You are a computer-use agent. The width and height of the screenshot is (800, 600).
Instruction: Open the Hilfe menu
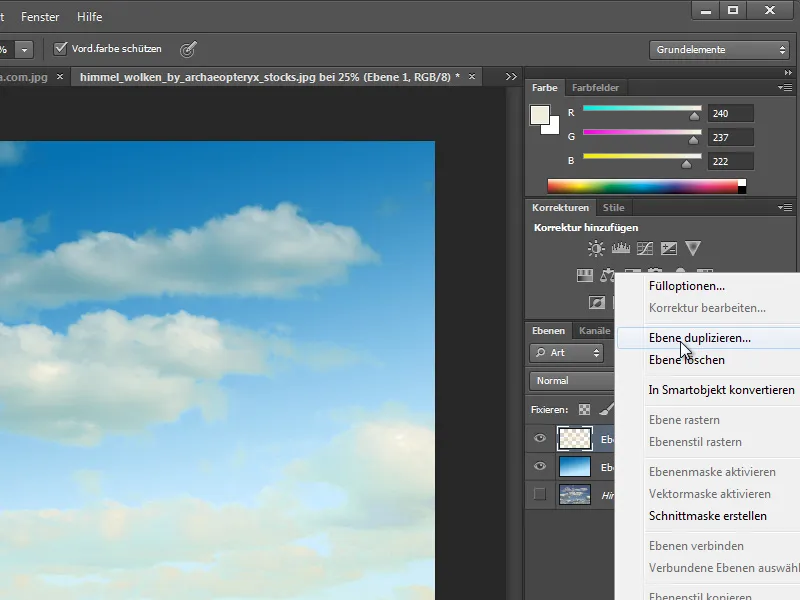click(x=89, y=17)
